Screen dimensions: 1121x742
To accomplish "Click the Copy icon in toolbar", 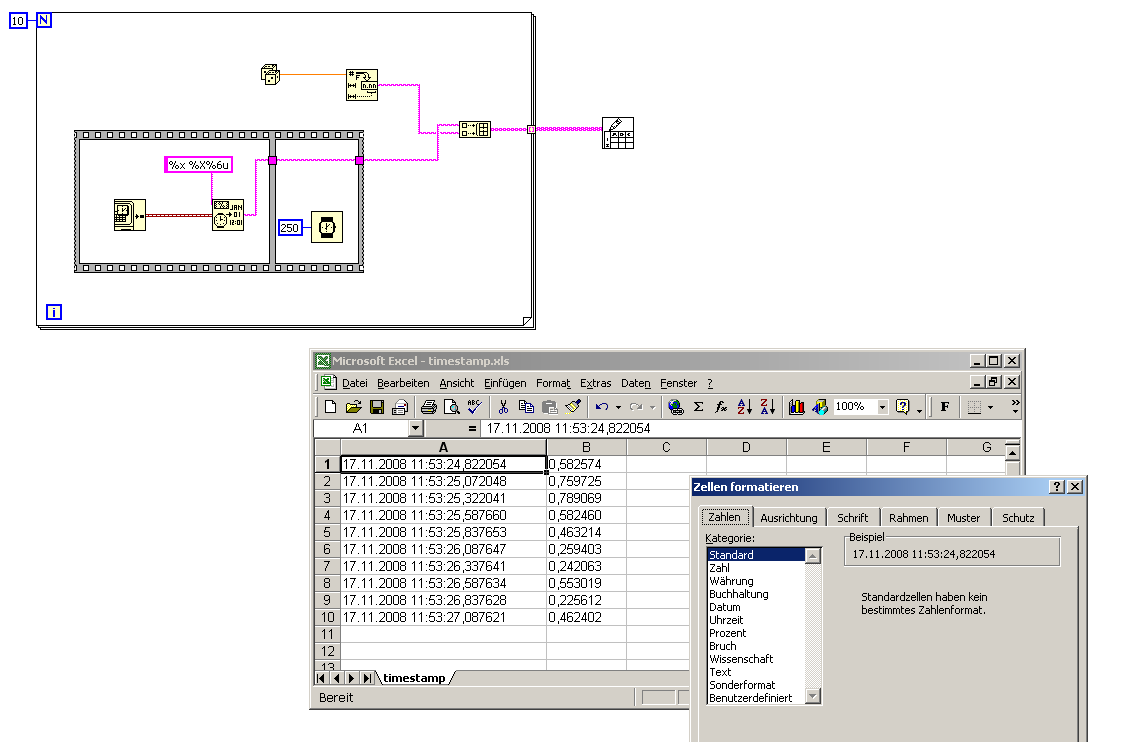I will pos(526,407).
